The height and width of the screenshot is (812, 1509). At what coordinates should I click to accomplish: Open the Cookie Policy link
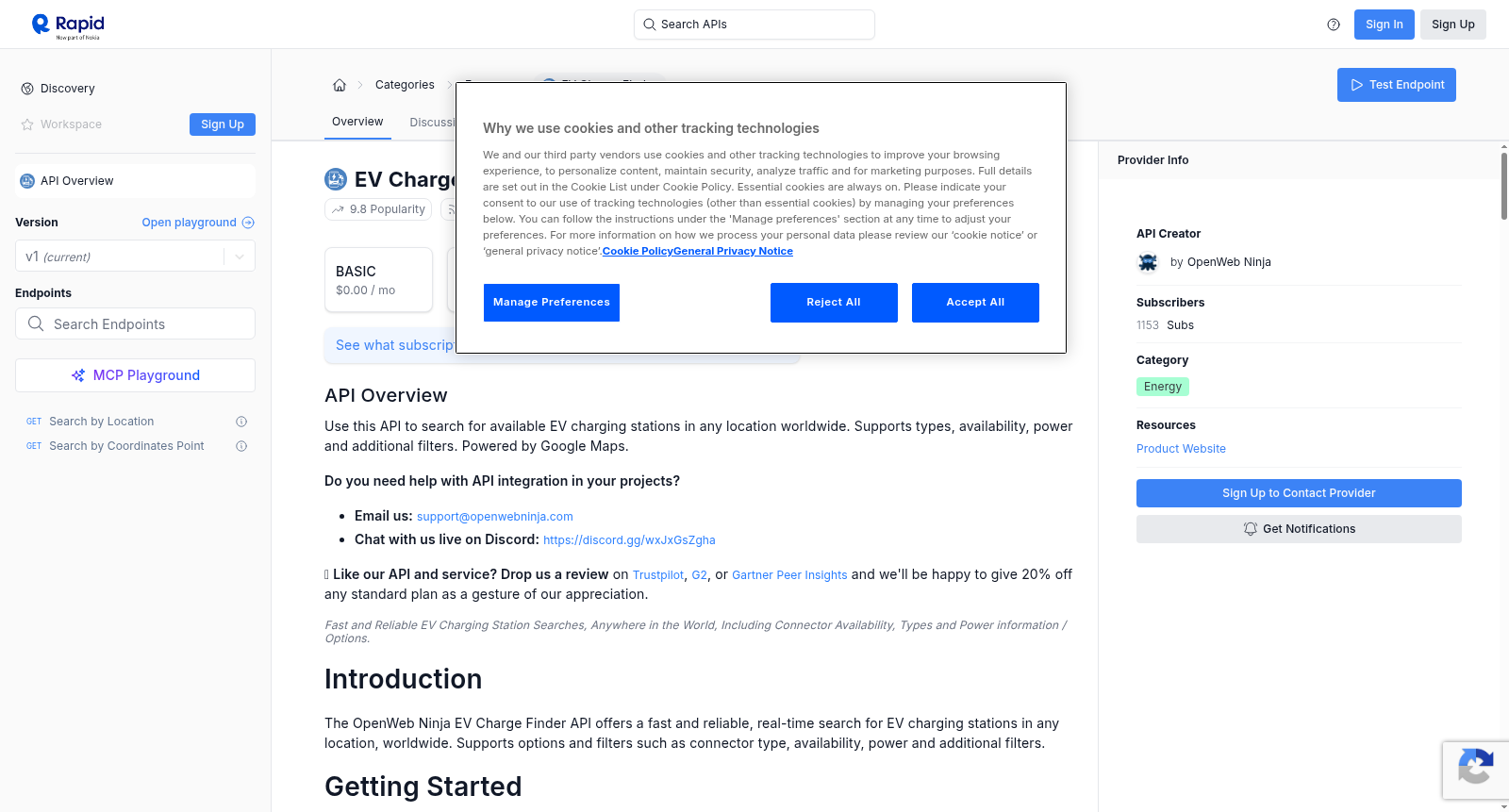point(638,252)
